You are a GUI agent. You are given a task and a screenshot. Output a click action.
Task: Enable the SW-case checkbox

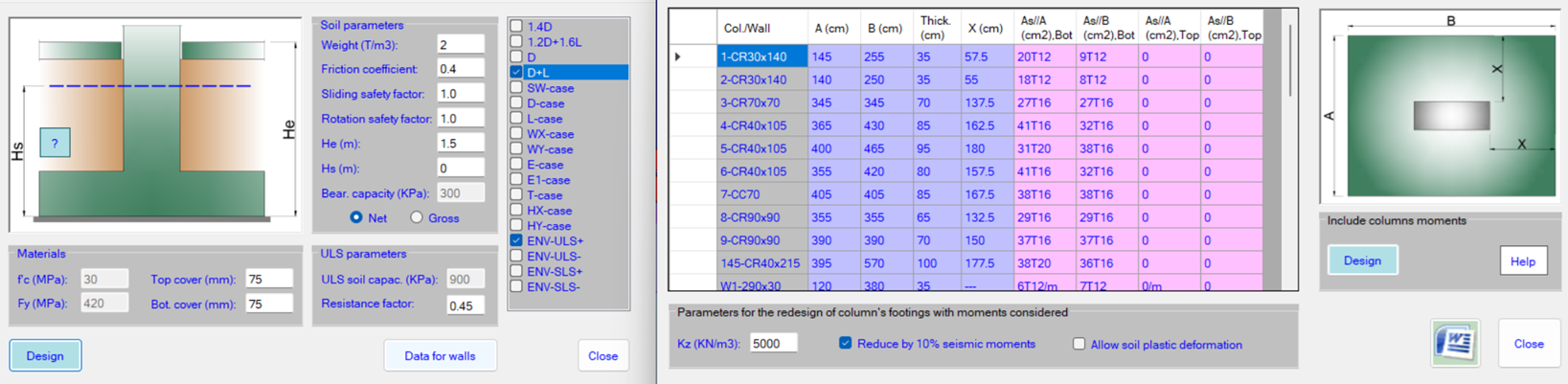tap(516, 88)
